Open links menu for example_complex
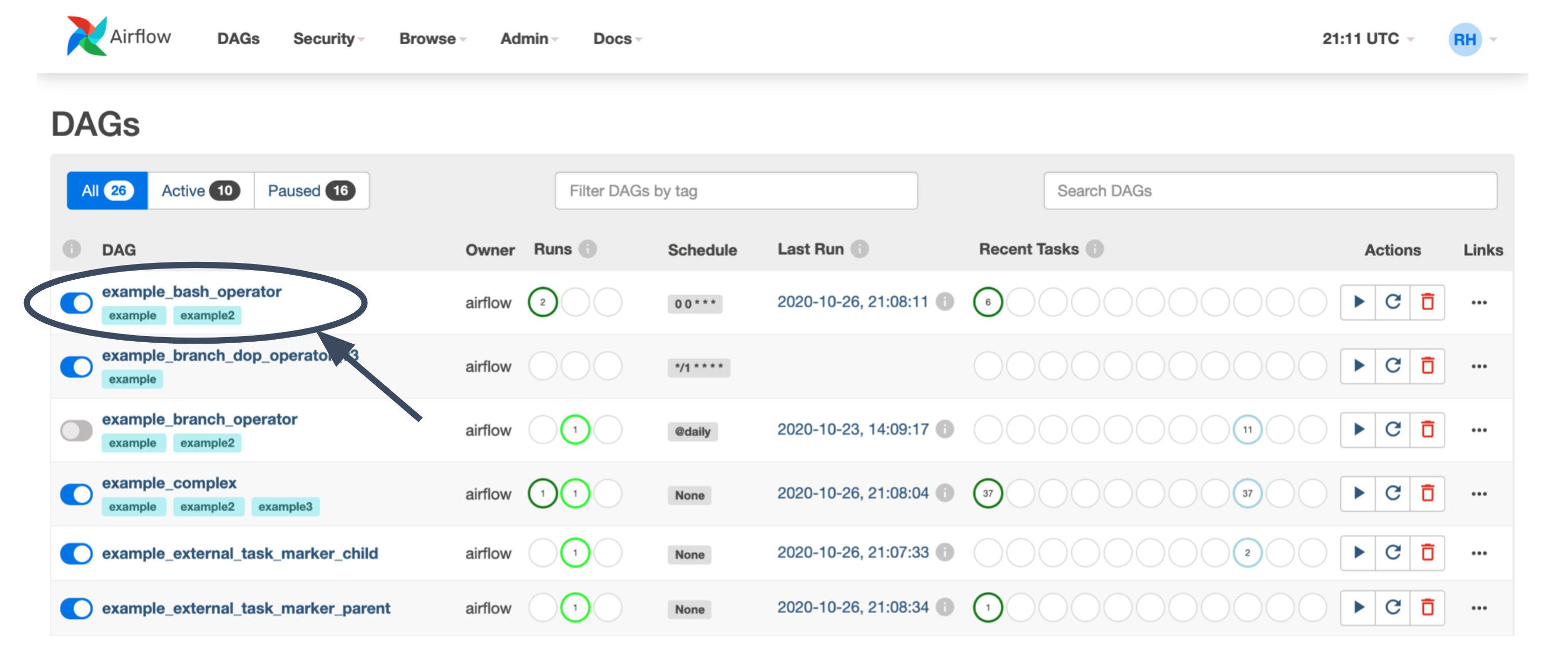Screen dimensions: 1568x665 1479,494
